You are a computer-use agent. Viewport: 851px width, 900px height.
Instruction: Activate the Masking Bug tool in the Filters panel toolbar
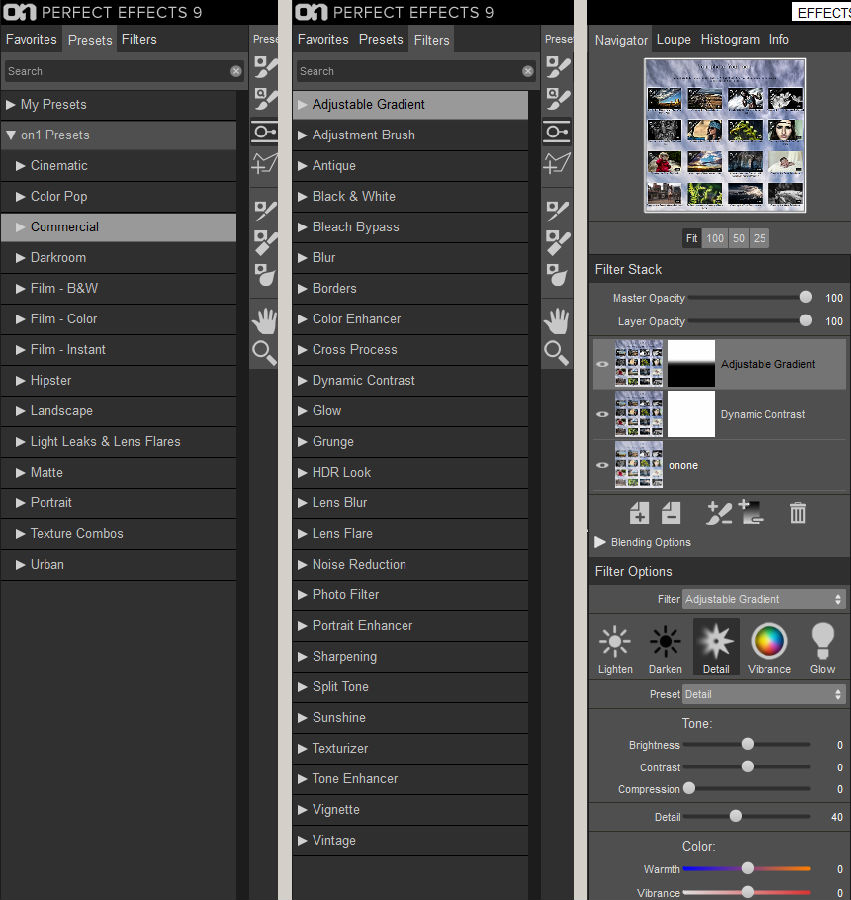pyautogui.click(x=557, y=132)
